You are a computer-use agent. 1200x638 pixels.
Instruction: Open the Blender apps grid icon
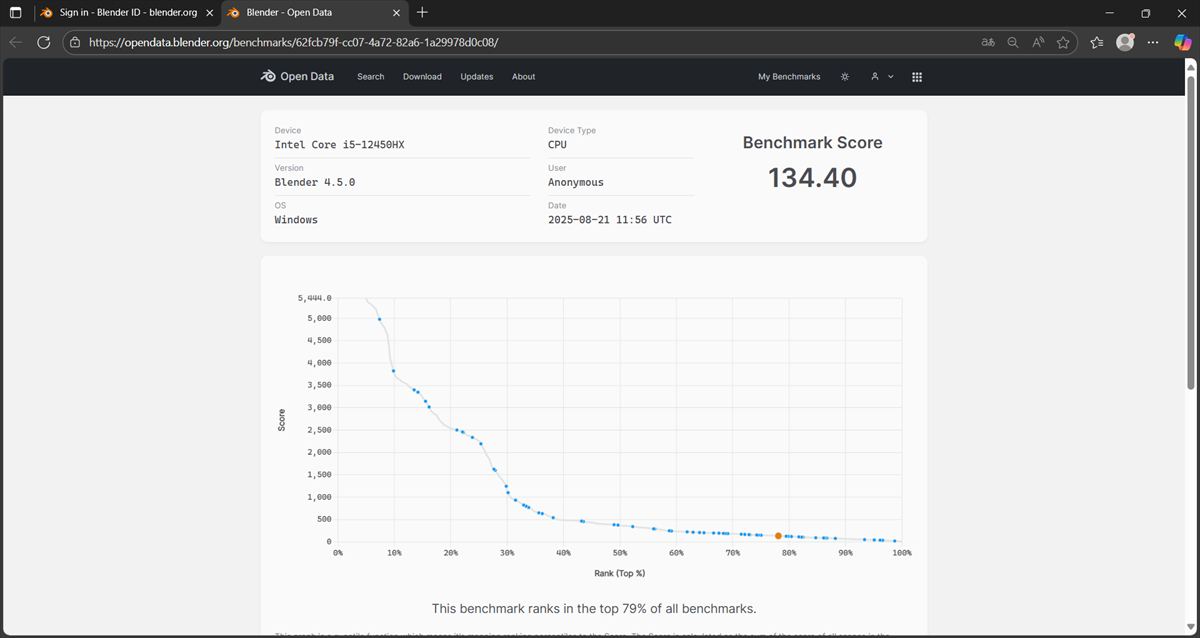[x=917, y=77]
